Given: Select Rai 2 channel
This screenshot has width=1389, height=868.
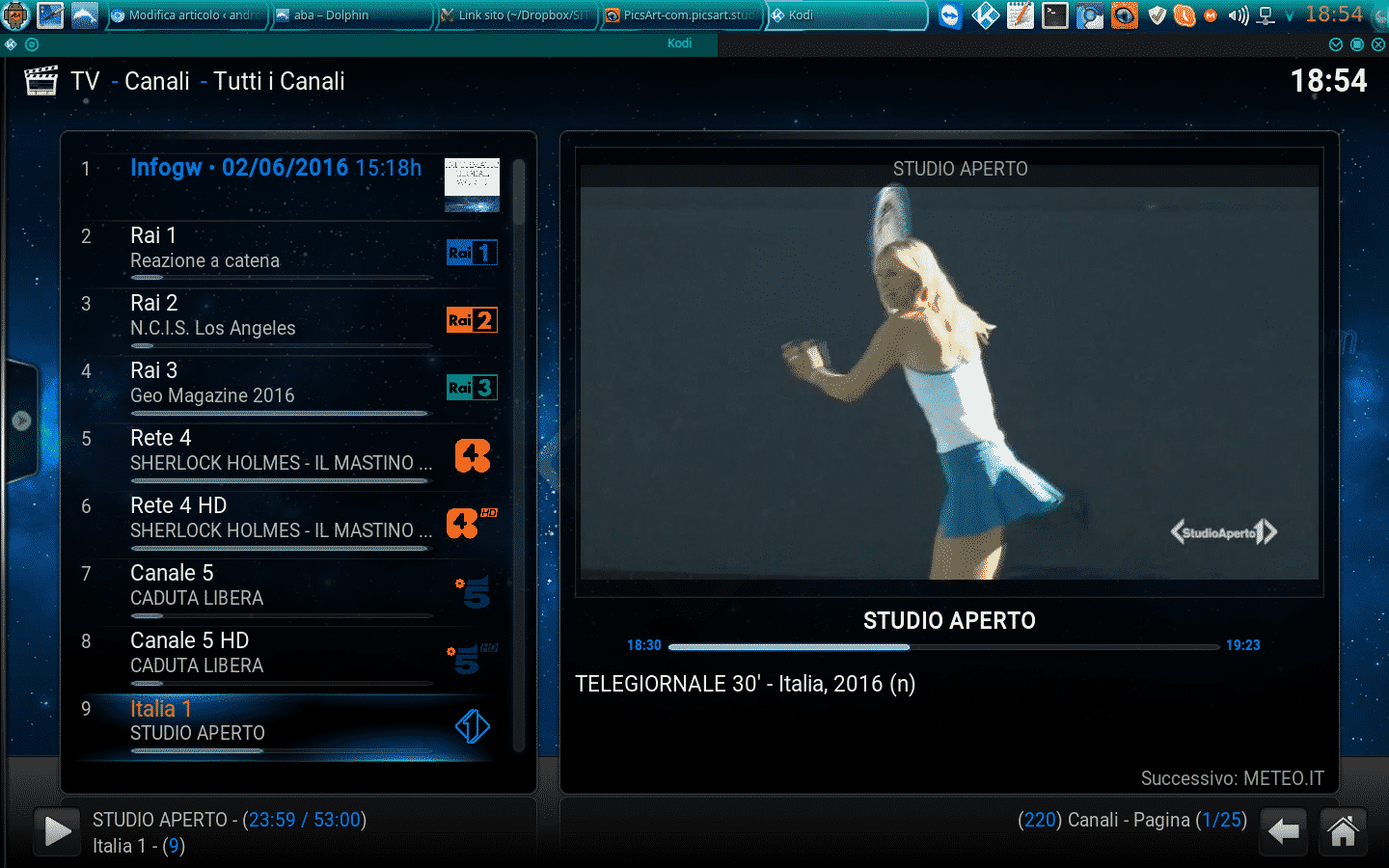Looking at the screenshot, I should pyautogui.click(x=286, y=320).
